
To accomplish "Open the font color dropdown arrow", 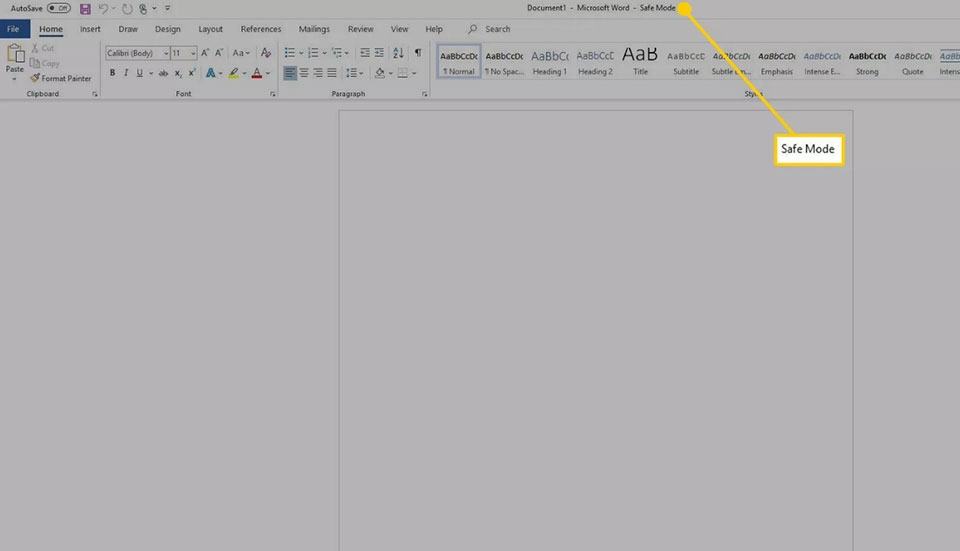I will click(268, 73).
